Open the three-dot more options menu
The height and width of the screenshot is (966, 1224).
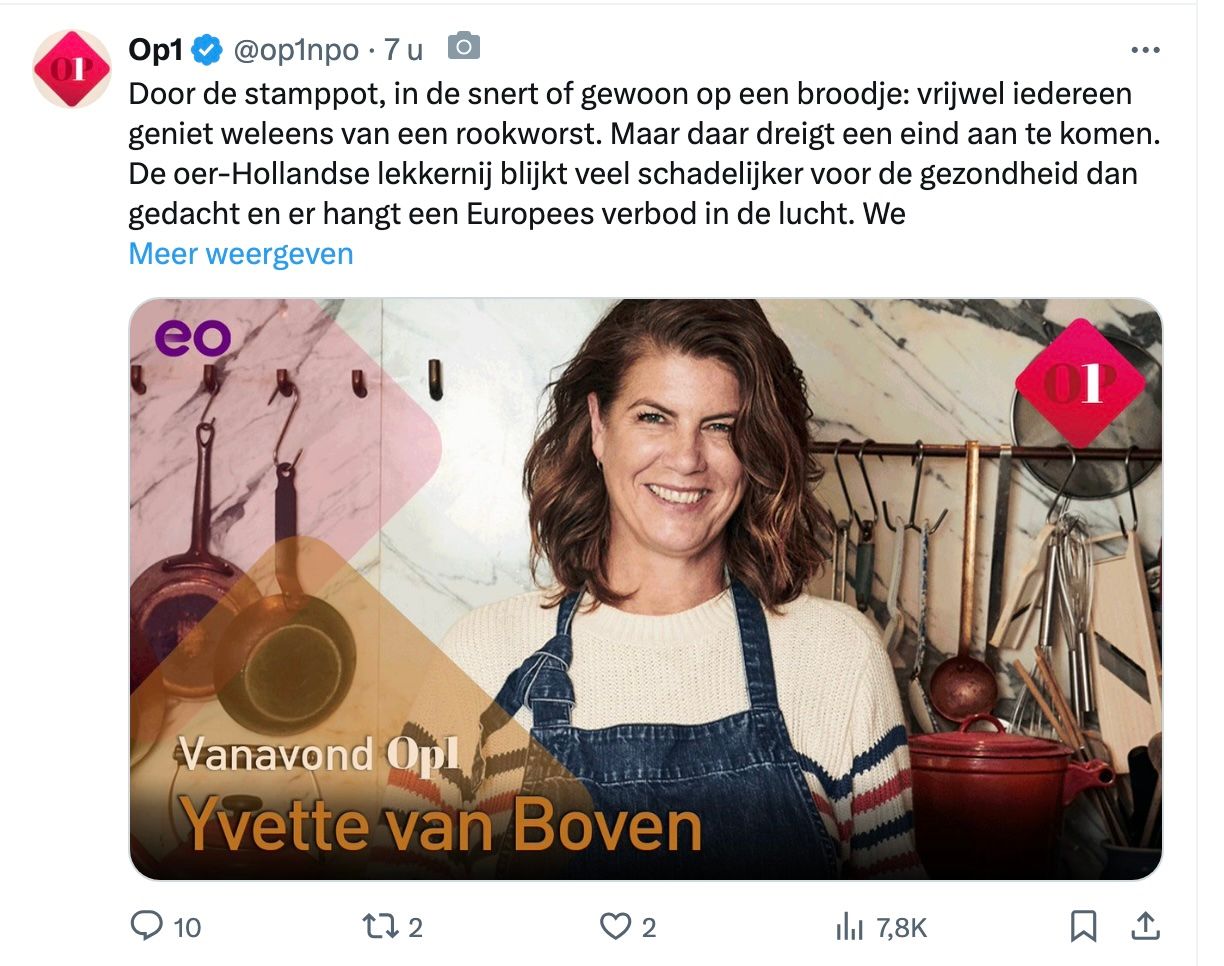coord(1145,49)
